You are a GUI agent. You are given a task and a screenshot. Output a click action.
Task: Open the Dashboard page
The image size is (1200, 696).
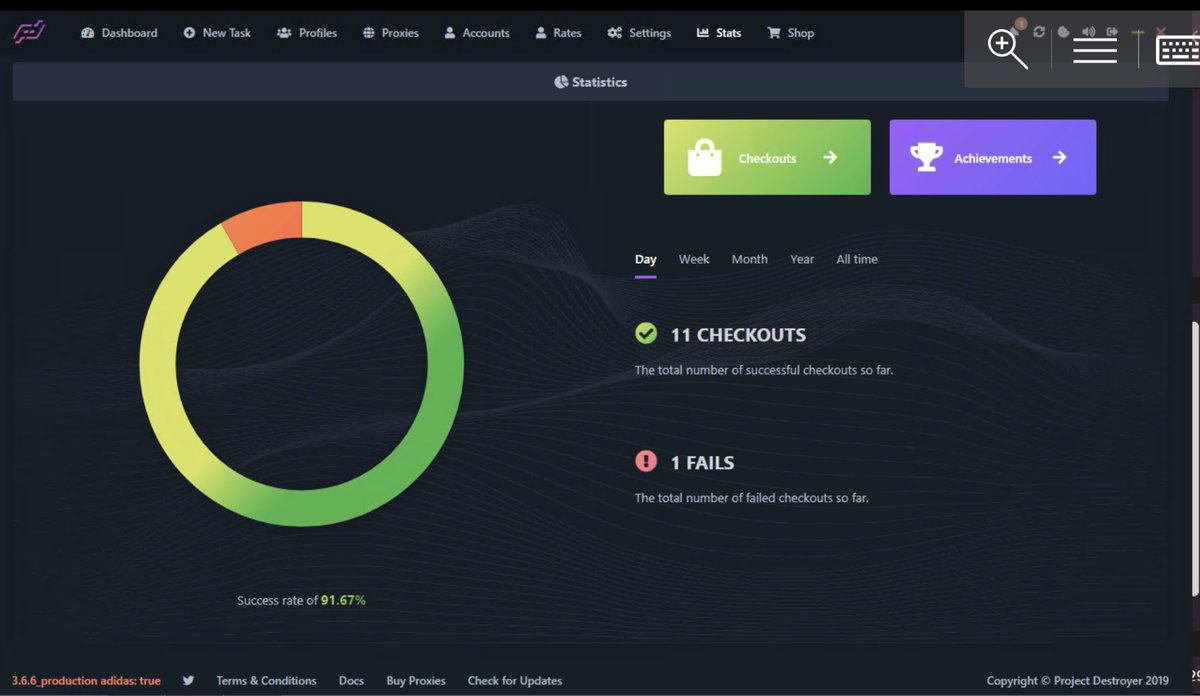tap(120, 33)
